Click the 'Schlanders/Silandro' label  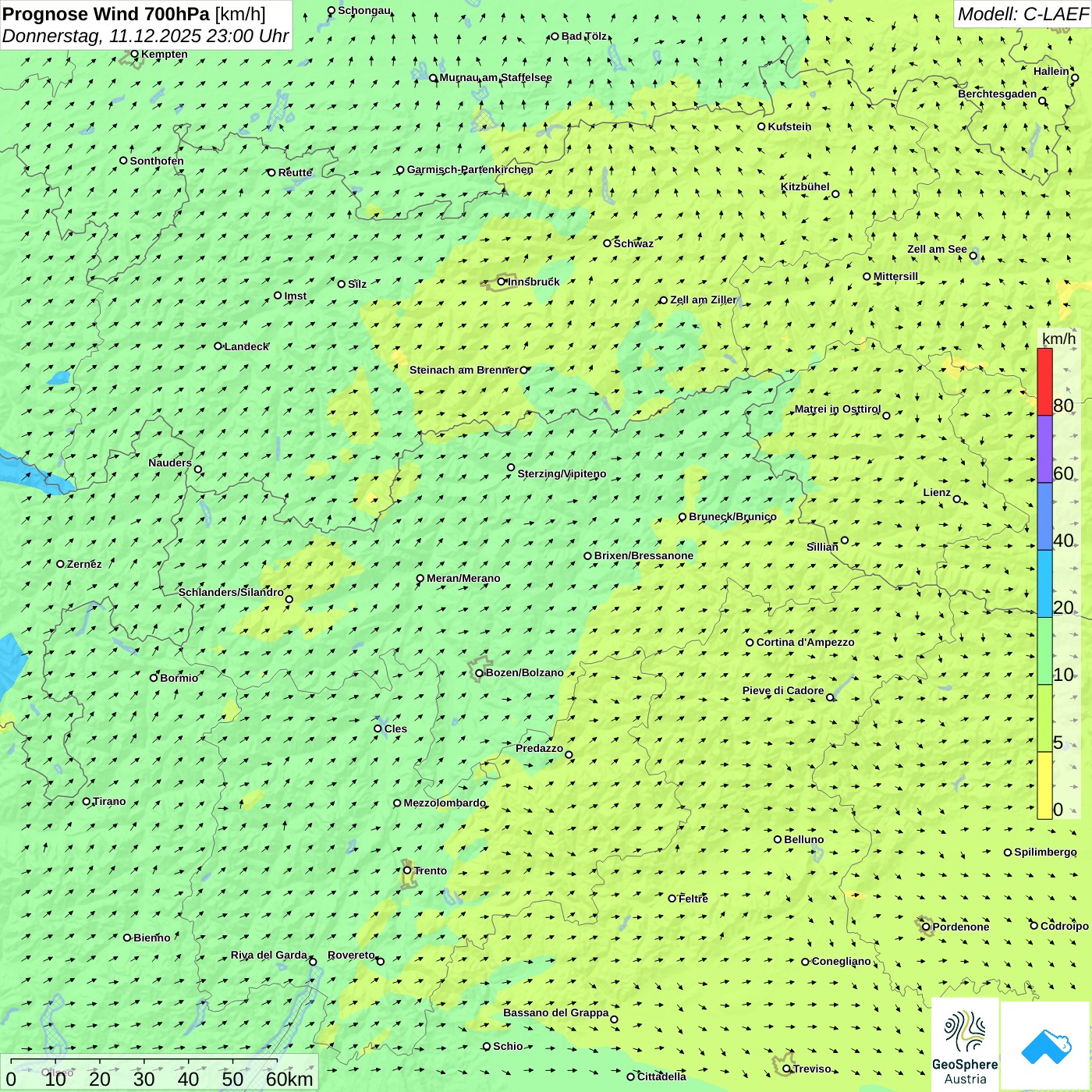231,592
